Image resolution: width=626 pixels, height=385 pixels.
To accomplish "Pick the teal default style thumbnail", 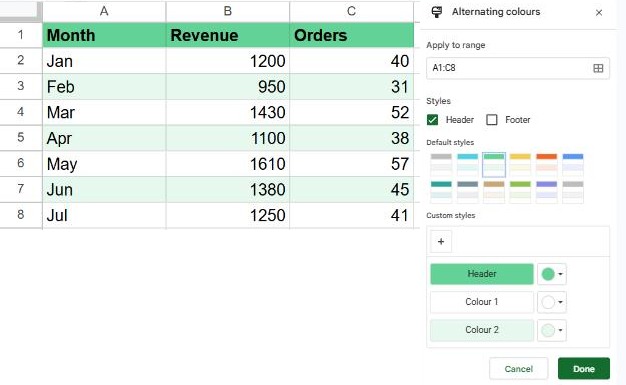I will click(441, 192).
